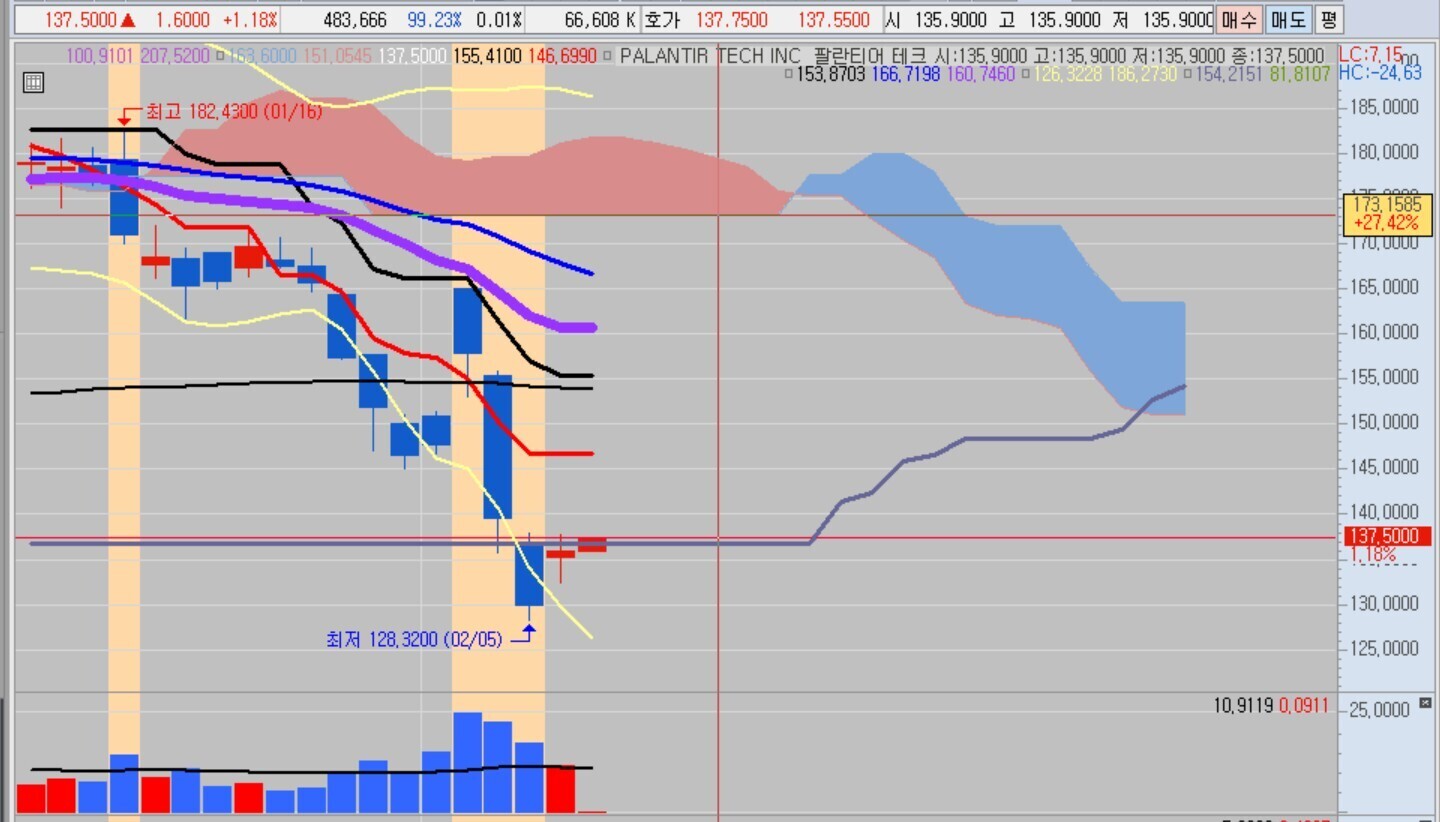Click the 207.5200 purple legend value
The height and width of the screenshot is (822, 1440).
tap(174, 56)
